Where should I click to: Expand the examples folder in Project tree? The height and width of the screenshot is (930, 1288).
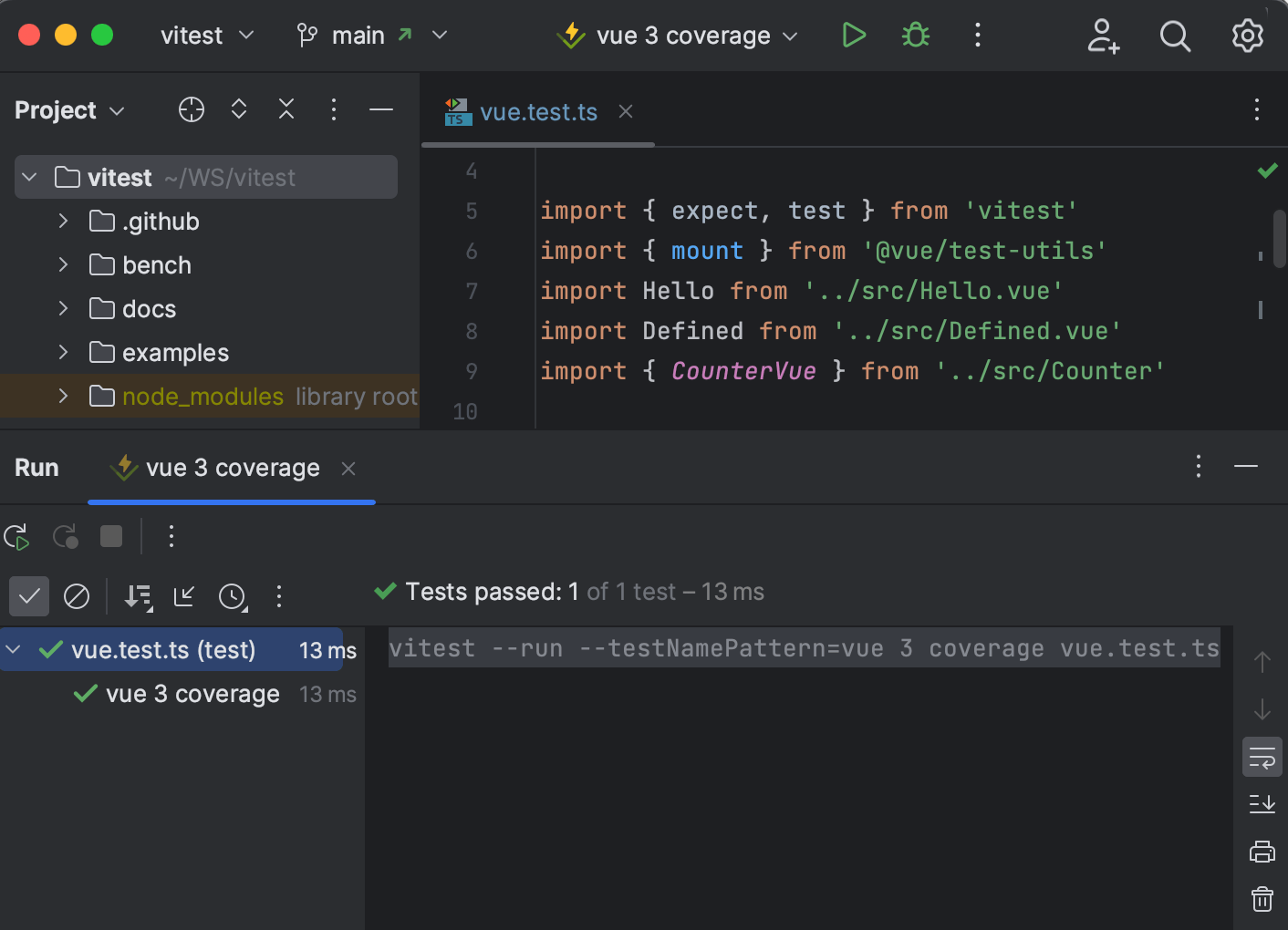pyautogui.click(x=62, y=352)
